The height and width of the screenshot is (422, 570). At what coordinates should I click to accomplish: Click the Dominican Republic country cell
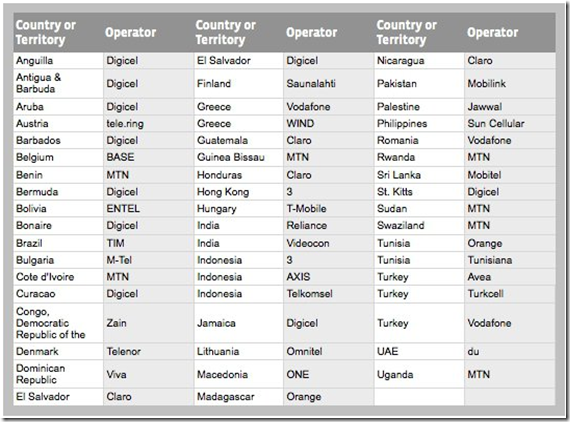coord(58,374)
